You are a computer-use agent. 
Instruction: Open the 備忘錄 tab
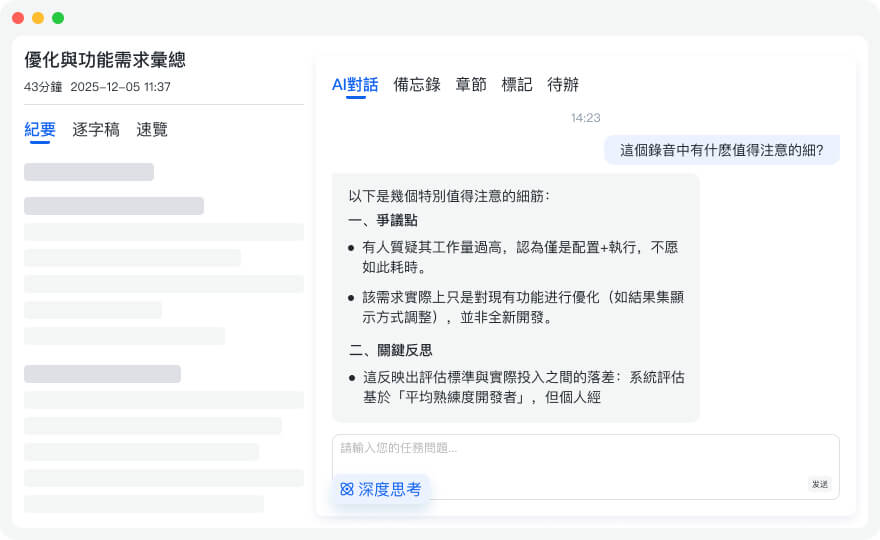[417, 85]
